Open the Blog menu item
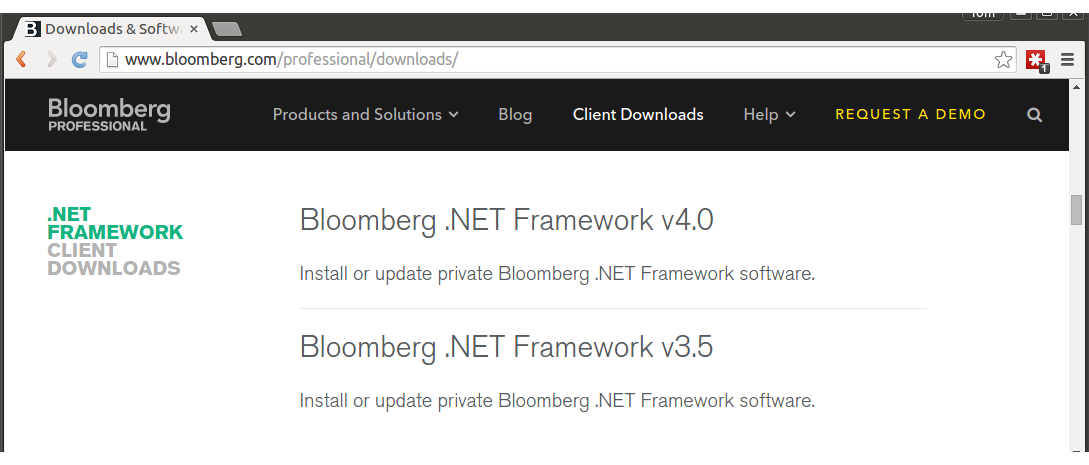1089x465 pixels. [515, 115]
